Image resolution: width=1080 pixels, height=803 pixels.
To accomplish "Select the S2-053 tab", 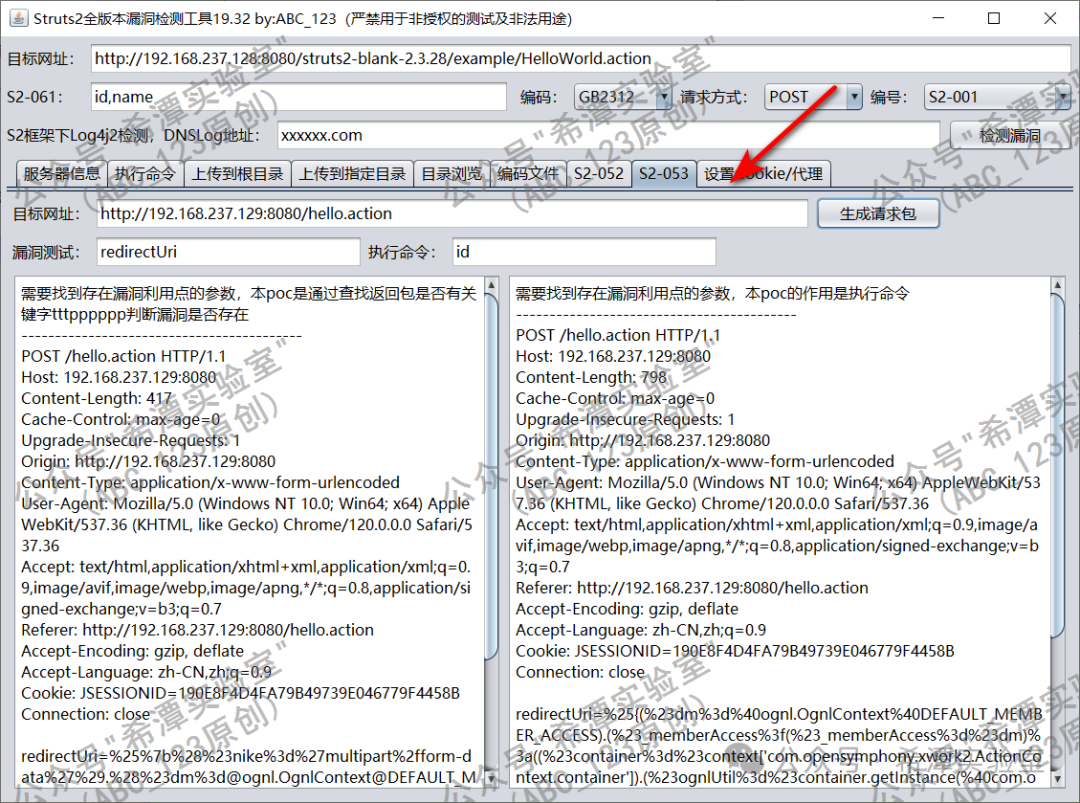I will pyautogui.click(x=663, y=173).
